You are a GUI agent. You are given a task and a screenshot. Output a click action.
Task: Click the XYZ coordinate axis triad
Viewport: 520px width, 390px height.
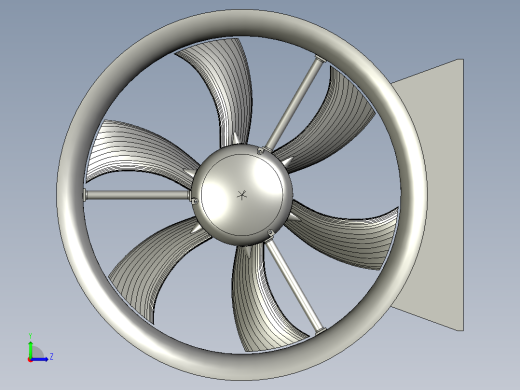pyautogui.click(x=40, y=348)
